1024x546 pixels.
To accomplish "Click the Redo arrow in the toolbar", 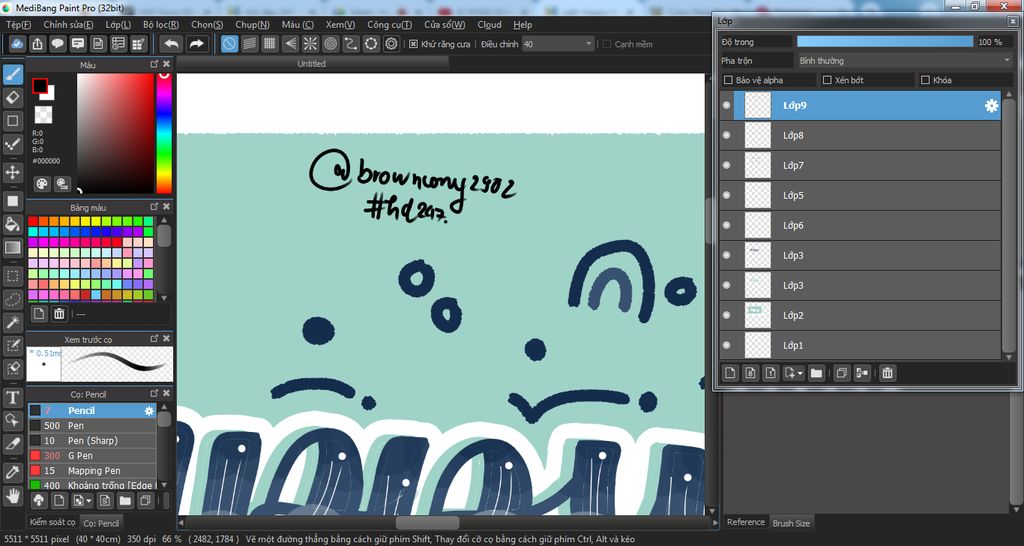I will (x=196, y=44).
